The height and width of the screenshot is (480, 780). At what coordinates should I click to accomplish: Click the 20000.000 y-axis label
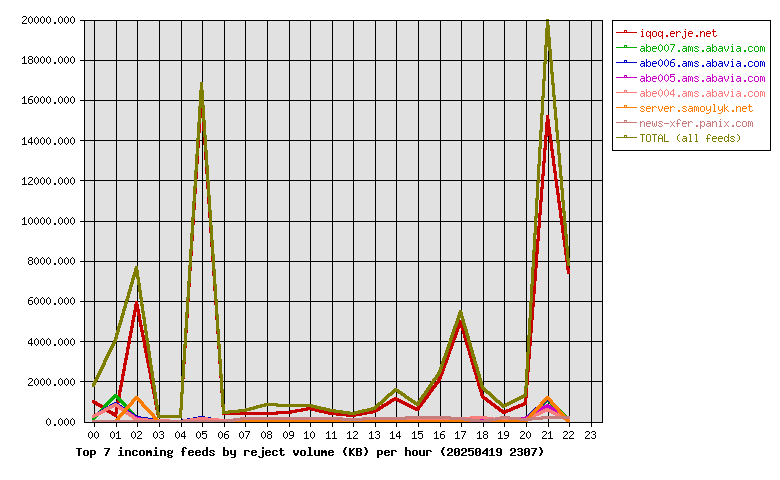[x=48, y=20]
